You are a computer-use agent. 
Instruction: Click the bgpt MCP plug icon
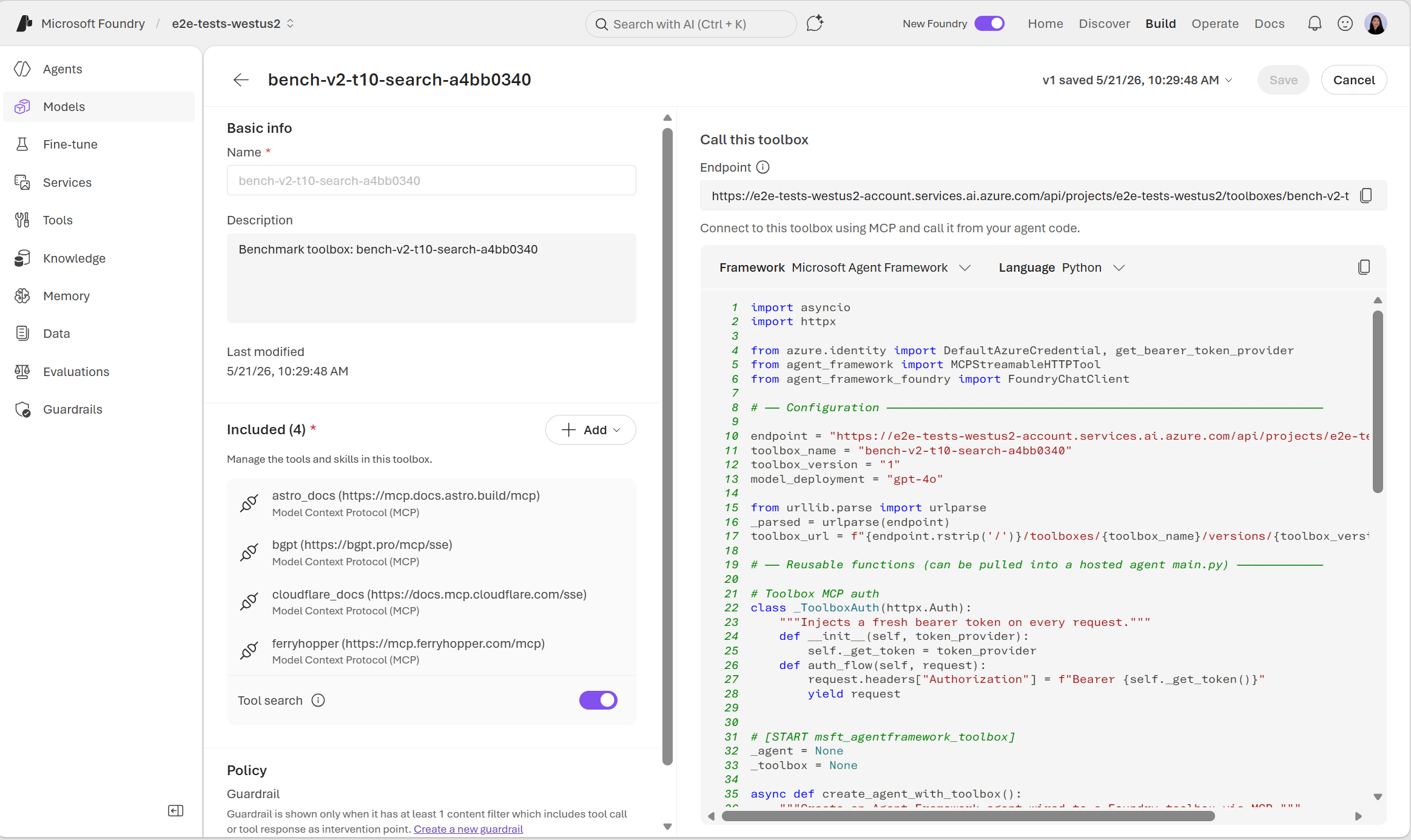(x=249, y=553)
